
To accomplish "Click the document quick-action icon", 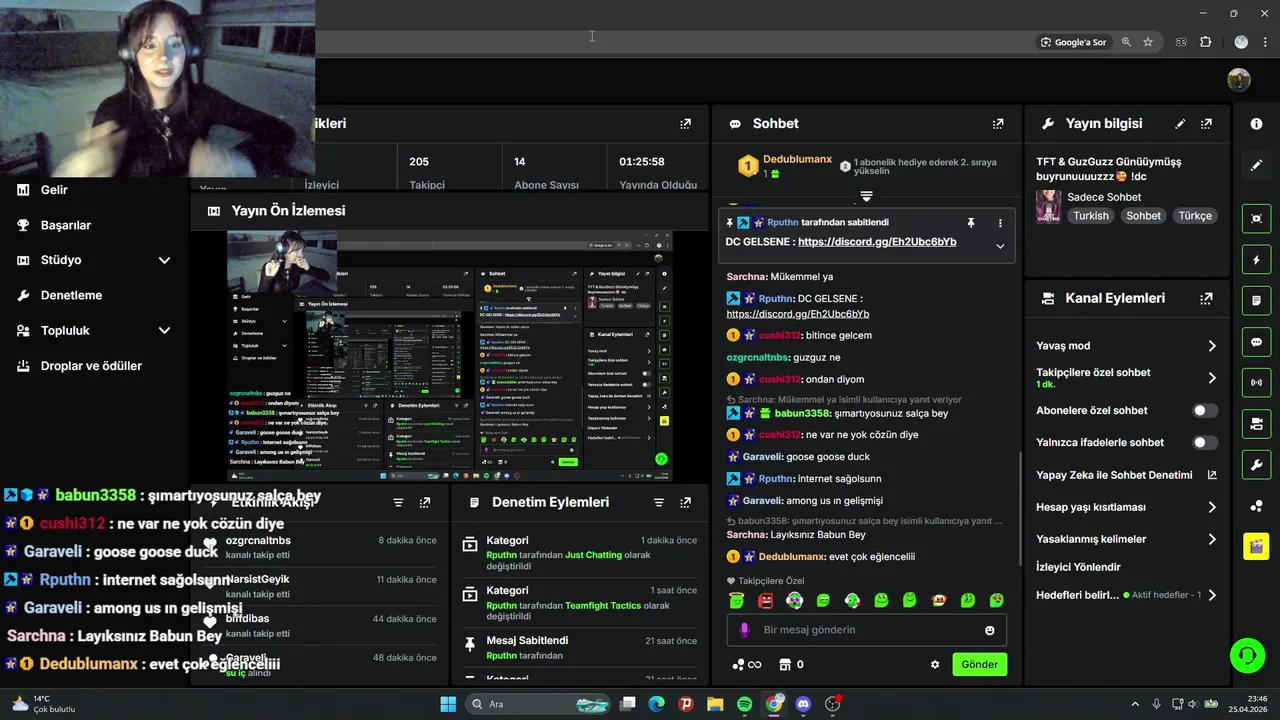I will [x=1256, y=300].
